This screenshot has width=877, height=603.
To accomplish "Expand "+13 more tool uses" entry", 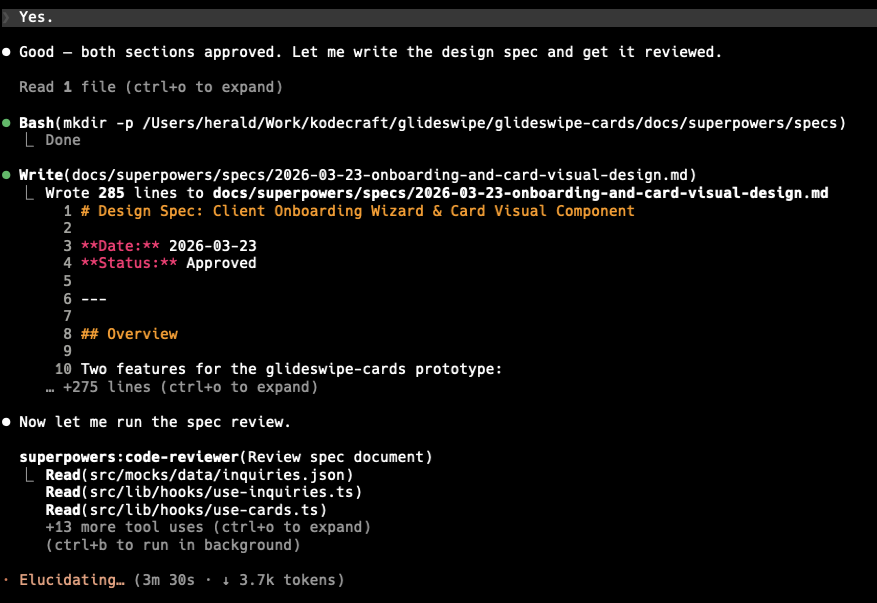I will 208,527.
